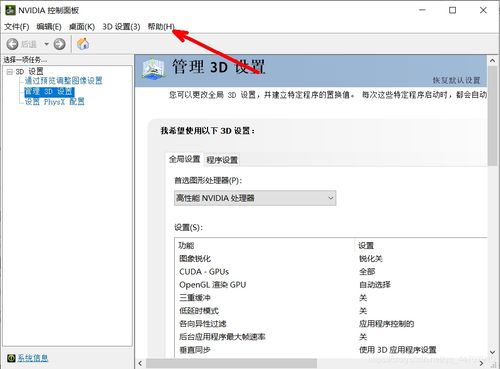Click the 自动选择 value

pyautogui.click(x=375, y=285)
